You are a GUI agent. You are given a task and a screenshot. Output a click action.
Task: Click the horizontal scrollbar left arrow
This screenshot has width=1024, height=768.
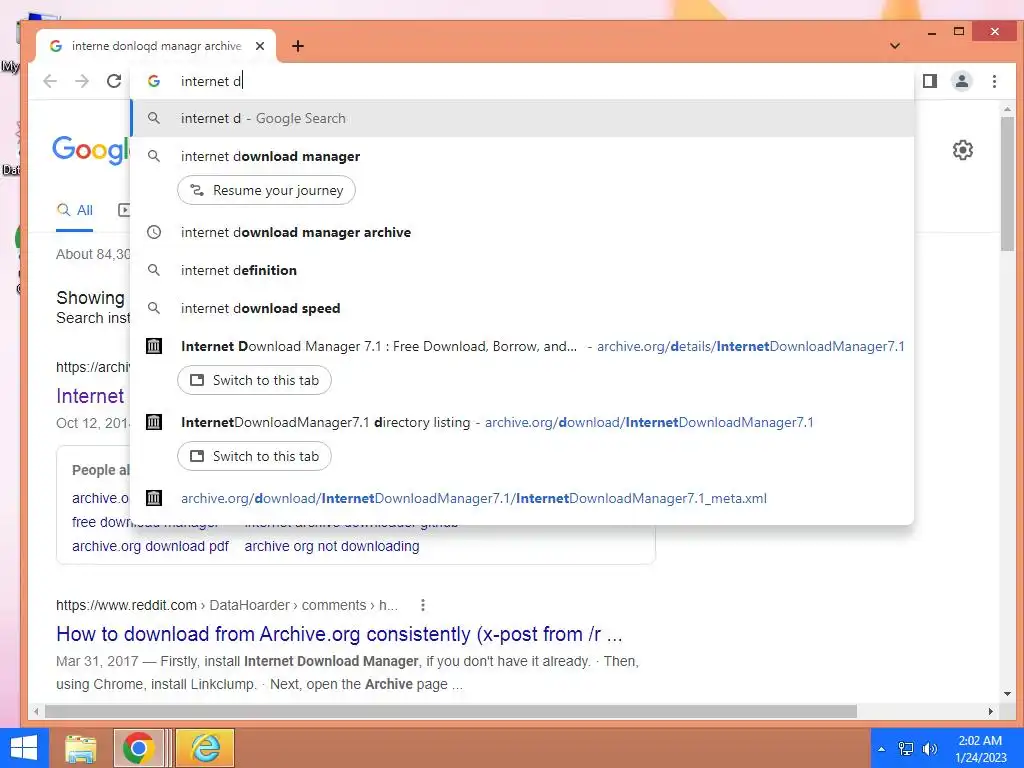pyautogui.click(x=37, y=711)
